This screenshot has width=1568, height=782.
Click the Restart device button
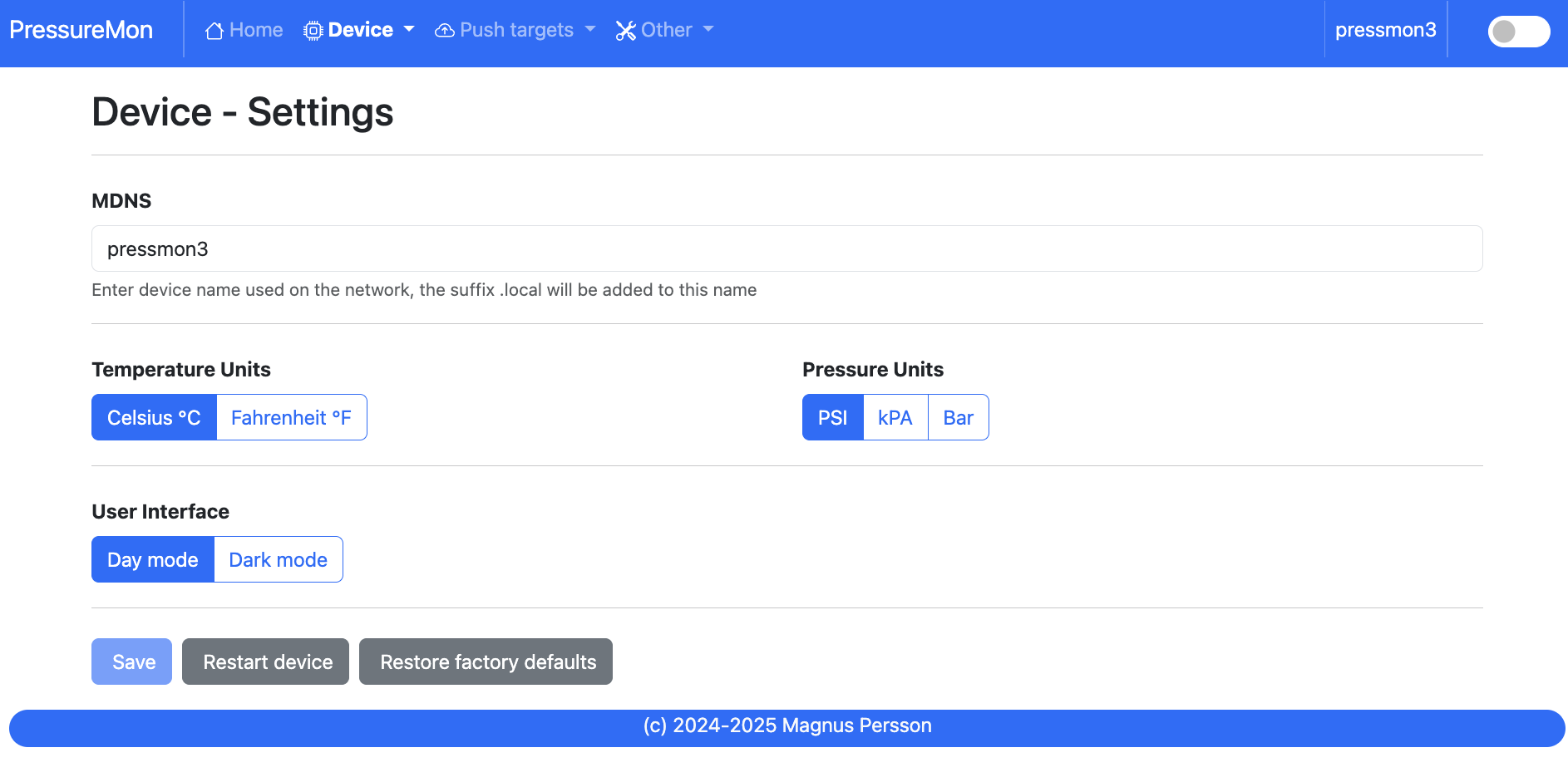point(265,662)
